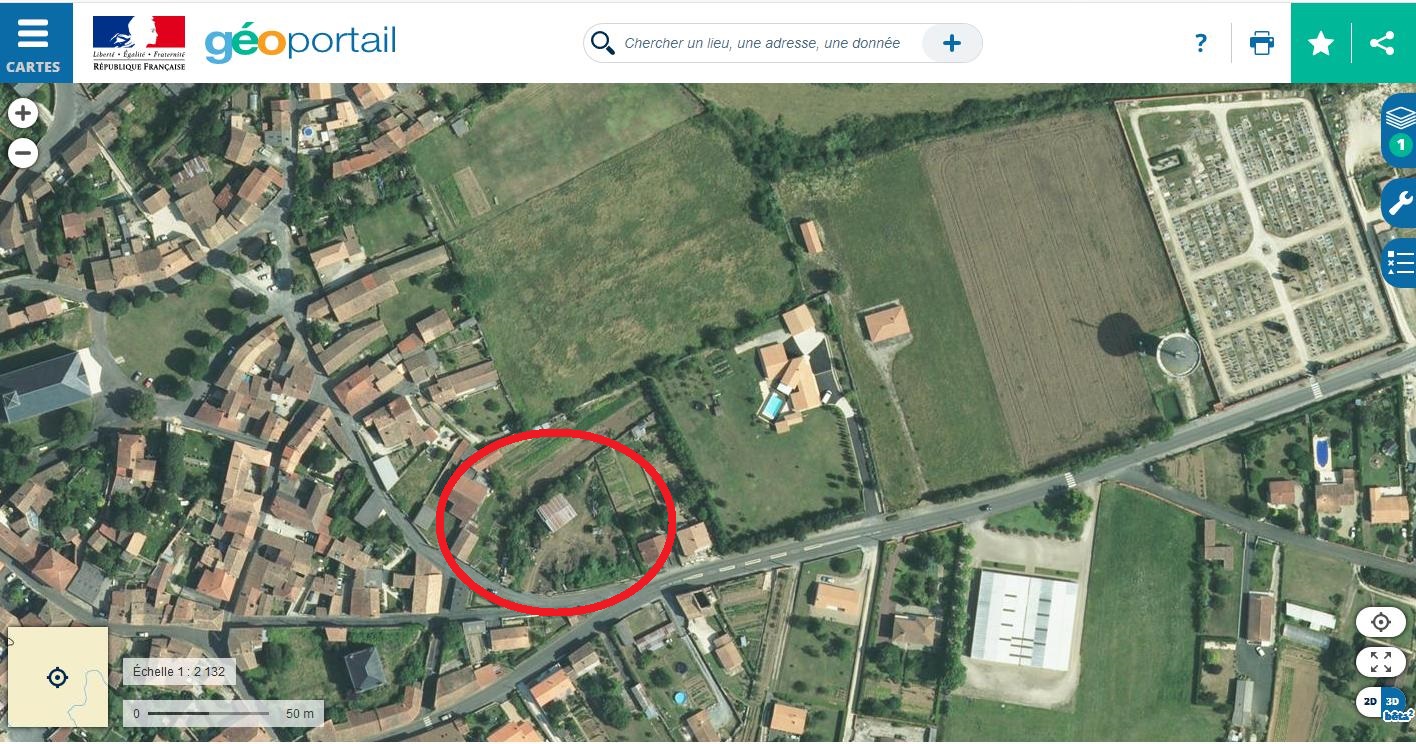The image size is (1416, 744).
Task: Click the share icon
Action: pos(1383,43)
